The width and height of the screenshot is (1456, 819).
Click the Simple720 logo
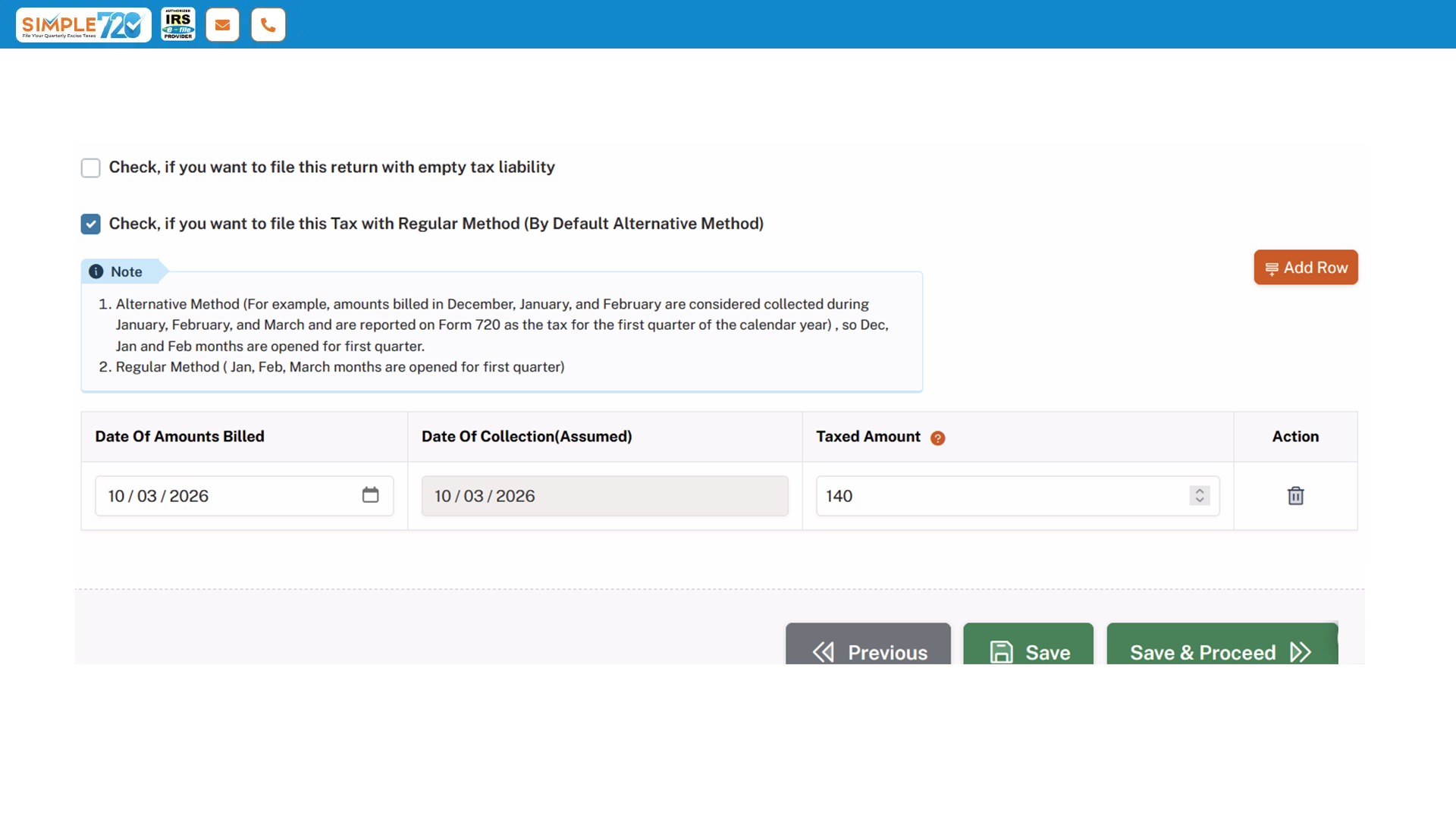83,24
